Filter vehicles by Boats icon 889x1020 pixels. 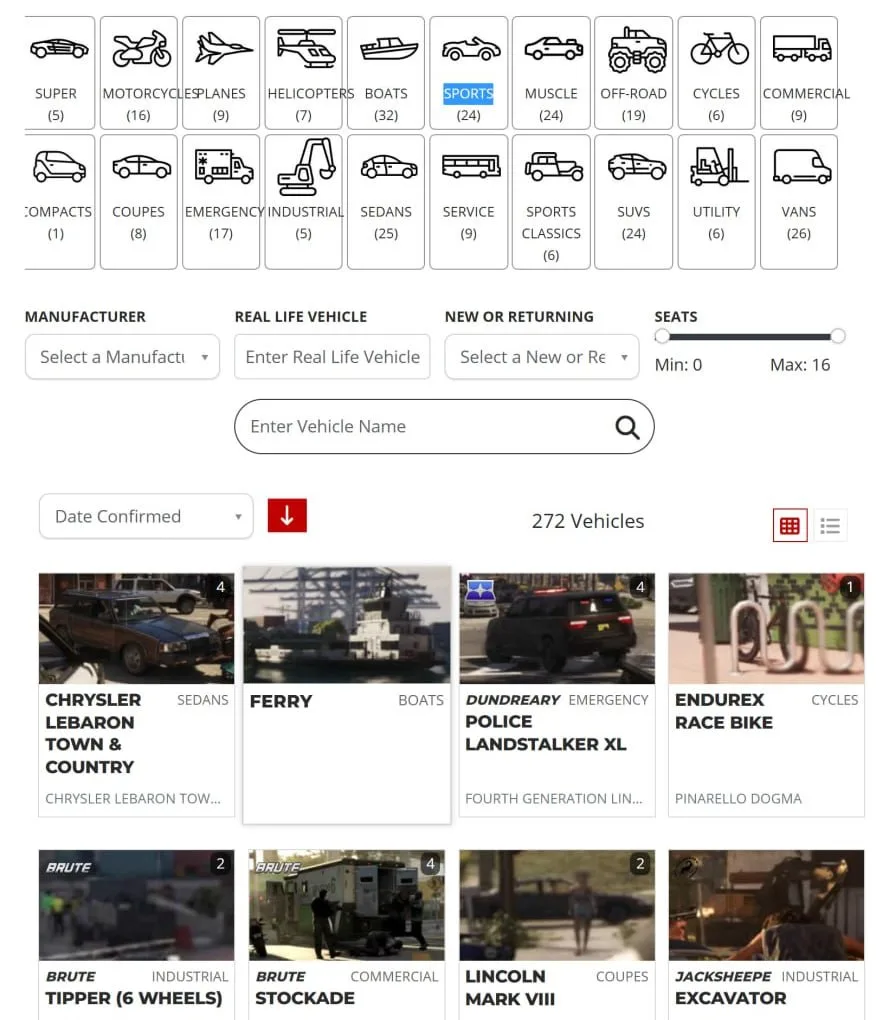click(388, 49)
